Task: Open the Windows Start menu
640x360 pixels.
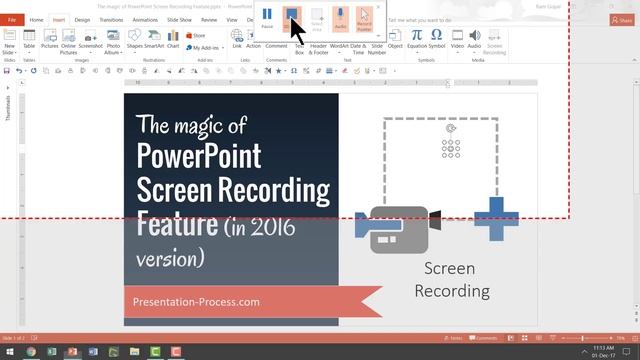Action: coord(10,351)
